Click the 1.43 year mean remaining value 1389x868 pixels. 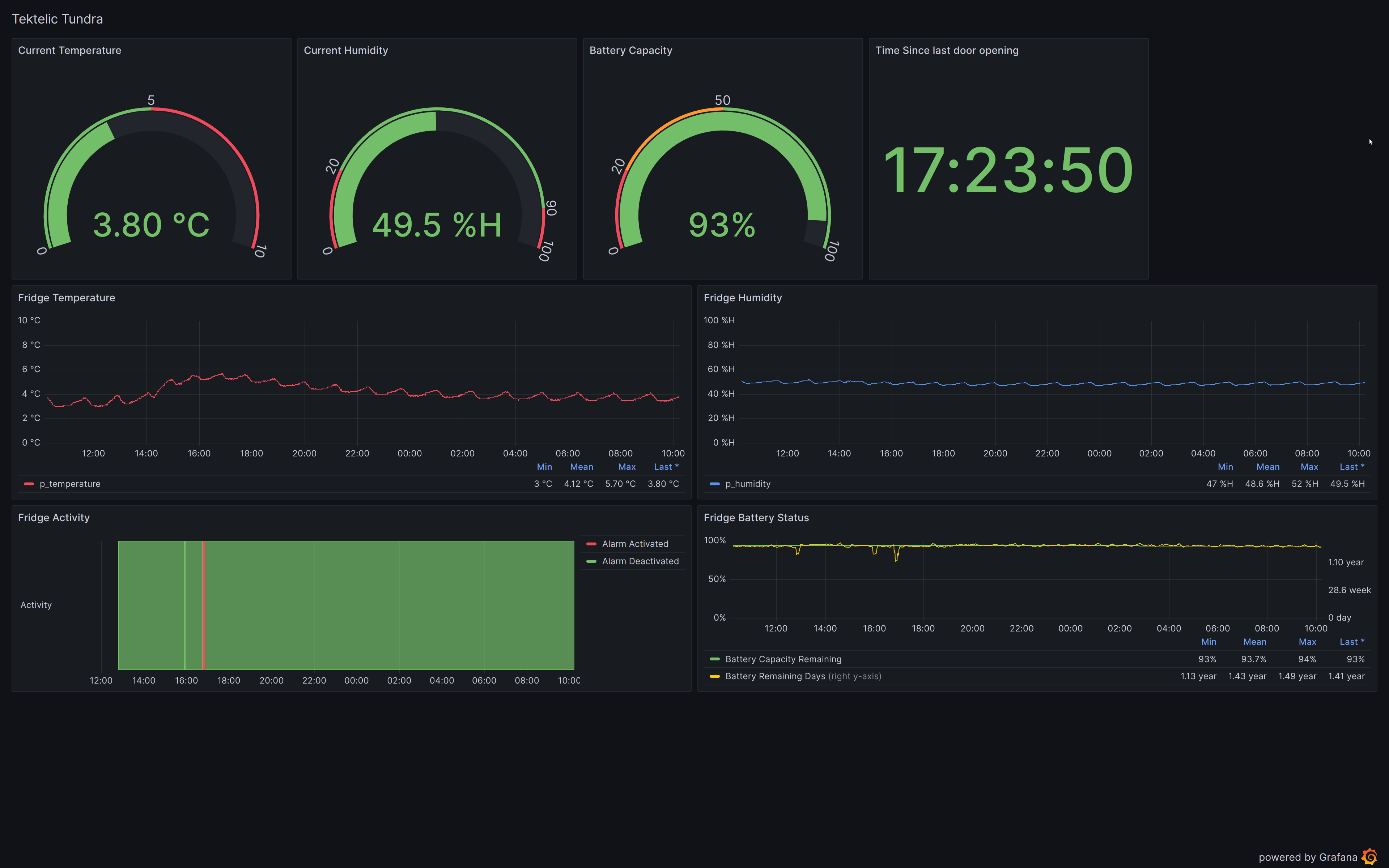pos(1247,676)
